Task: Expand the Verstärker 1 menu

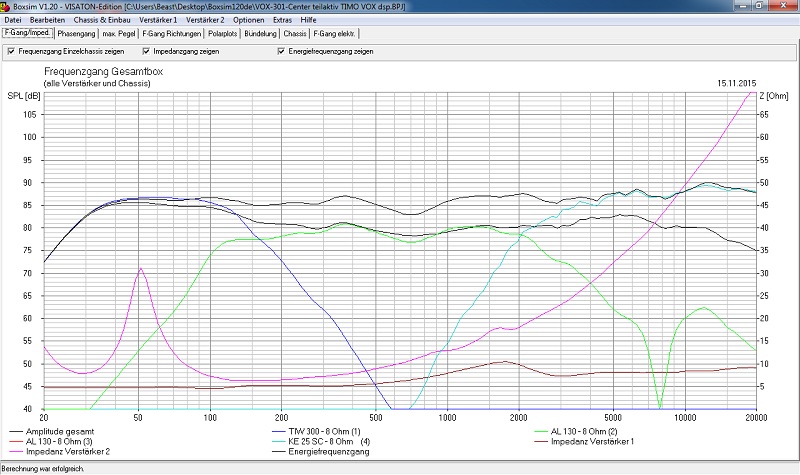Action: [x=158, y=20]
